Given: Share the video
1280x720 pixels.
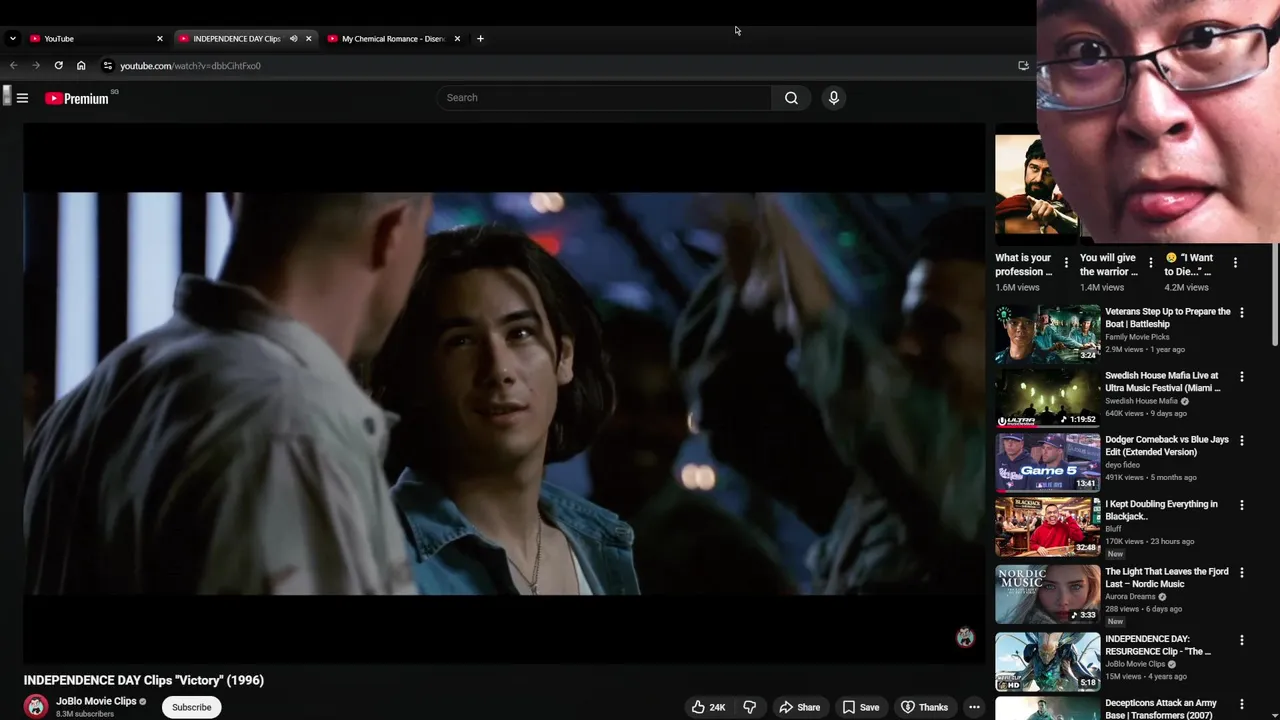Looking at the screenshot, I should pyautogui.click(x=799, y=707).
